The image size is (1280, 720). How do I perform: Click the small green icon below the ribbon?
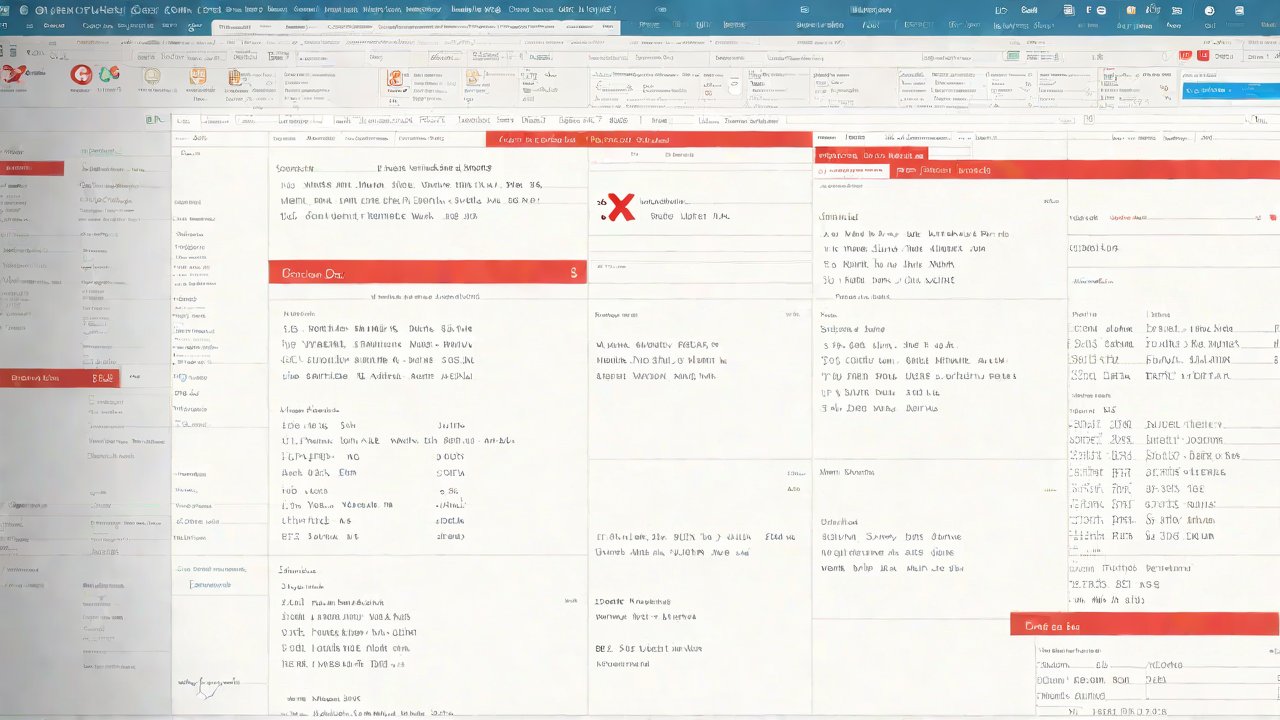point(153,119)
